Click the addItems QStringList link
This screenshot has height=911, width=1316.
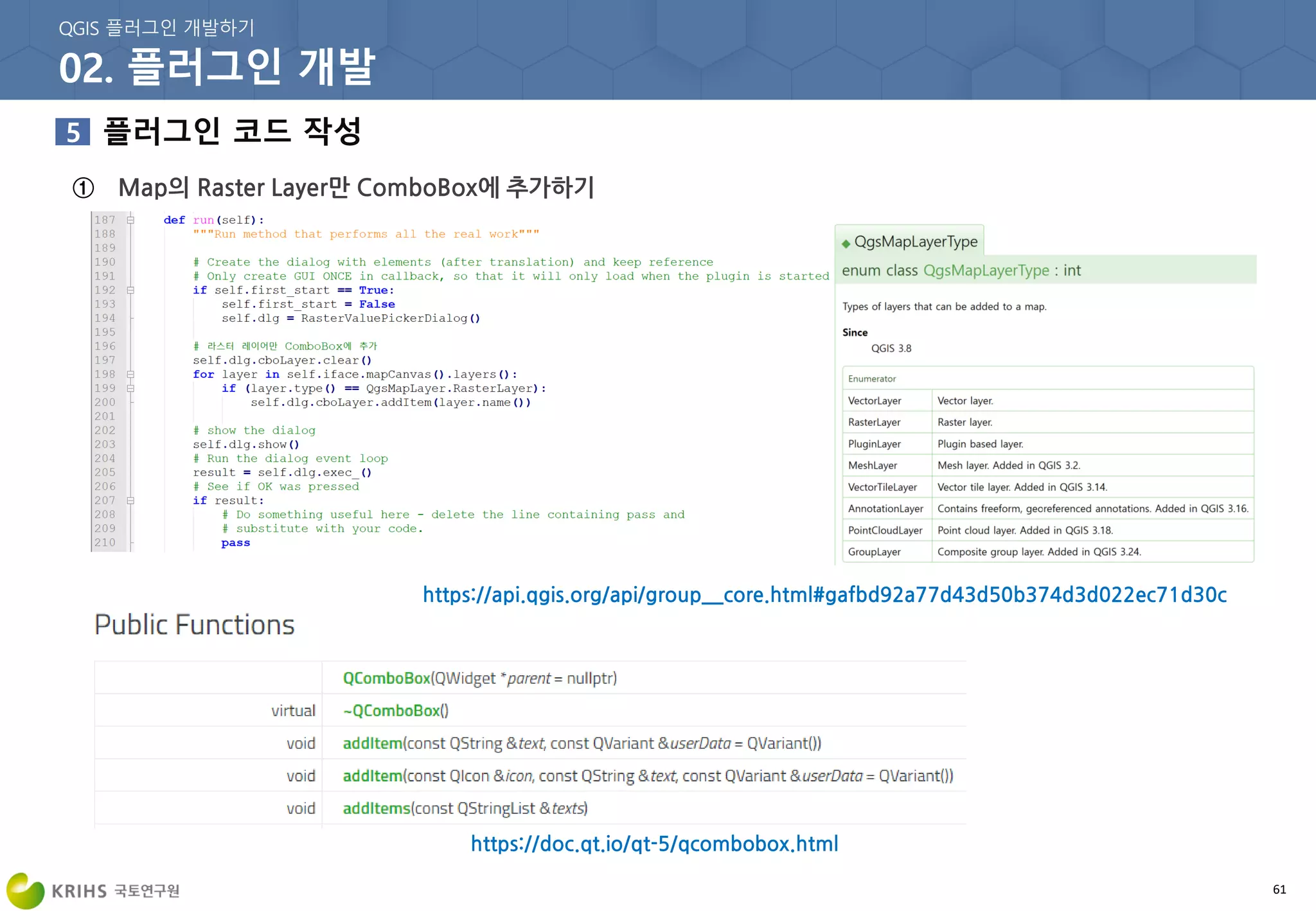tap(376, 808)
